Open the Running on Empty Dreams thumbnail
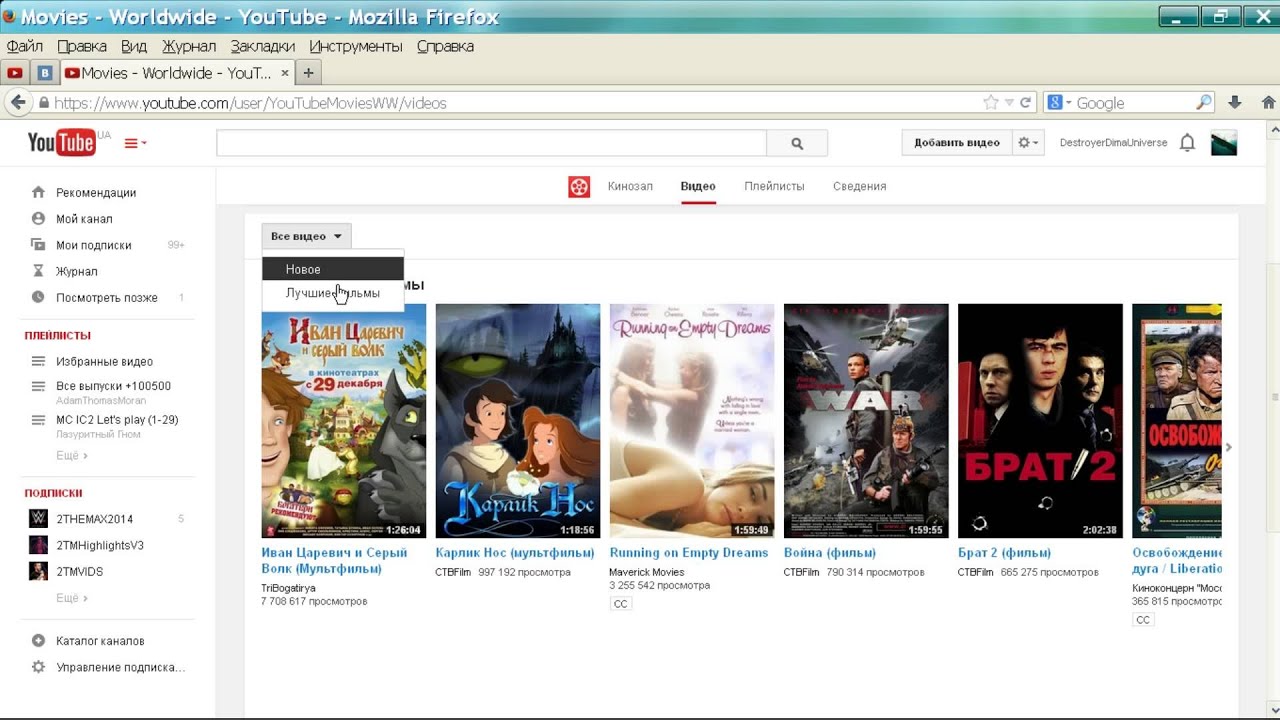This screenshot has width=1280, height=720. (692, 421)
